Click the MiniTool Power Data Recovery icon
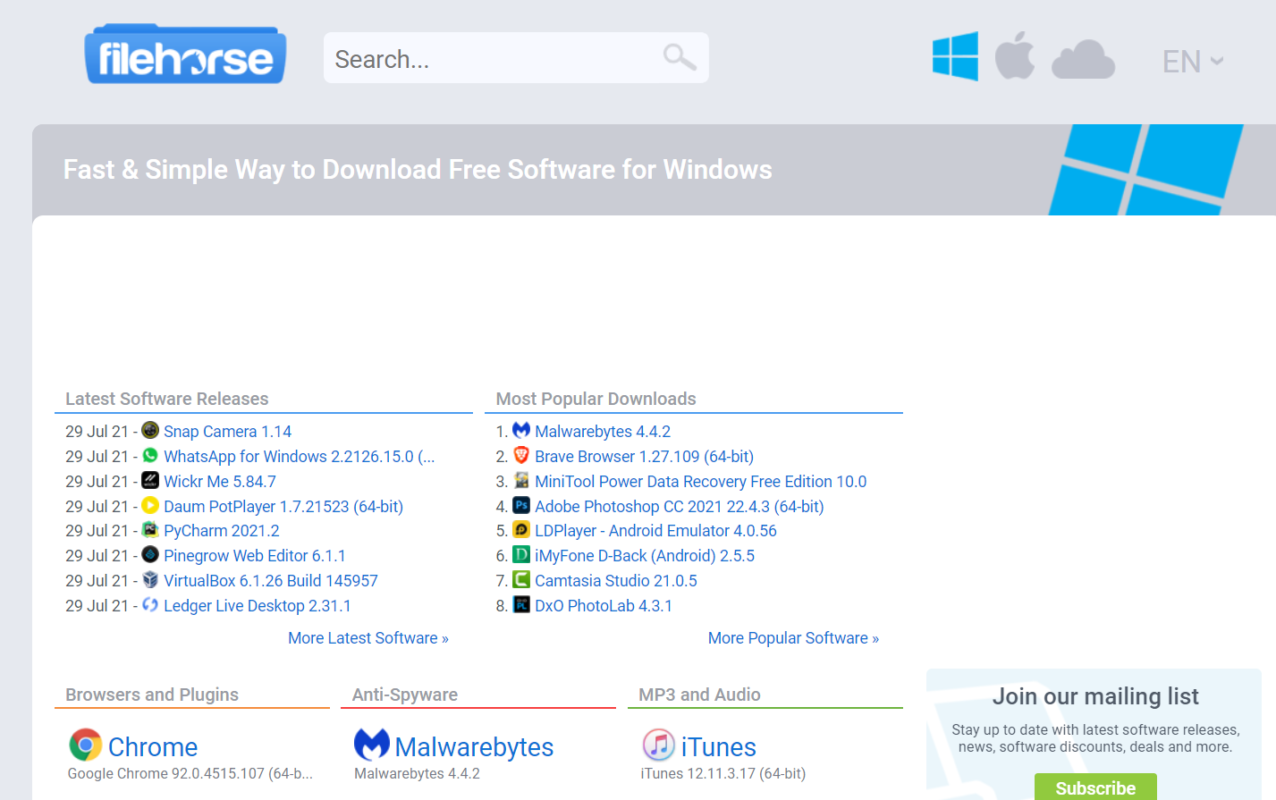The image size is (1276, 800). [x=521, y=481]
